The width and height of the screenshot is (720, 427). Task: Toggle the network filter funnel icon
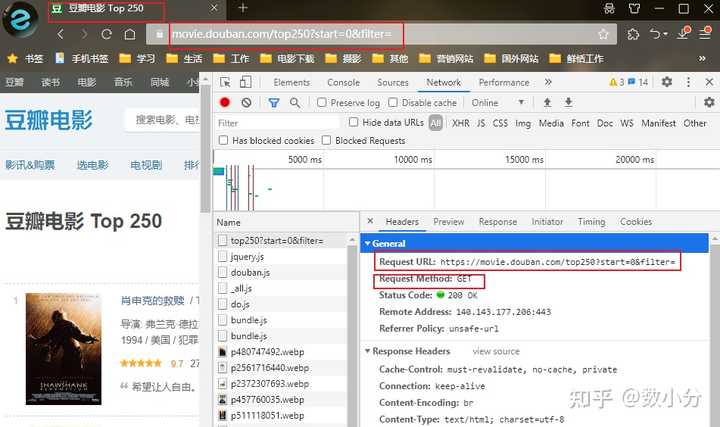tap(274, 103)
